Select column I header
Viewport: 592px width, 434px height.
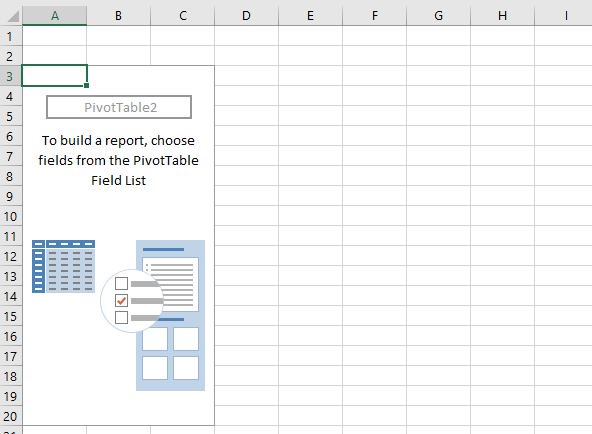[563, 16]
